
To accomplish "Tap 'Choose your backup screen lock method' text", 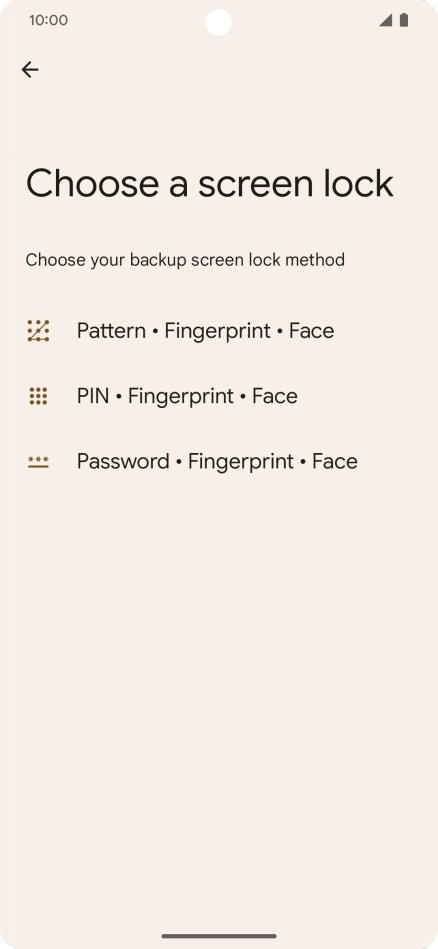I will tap(185, 260).
